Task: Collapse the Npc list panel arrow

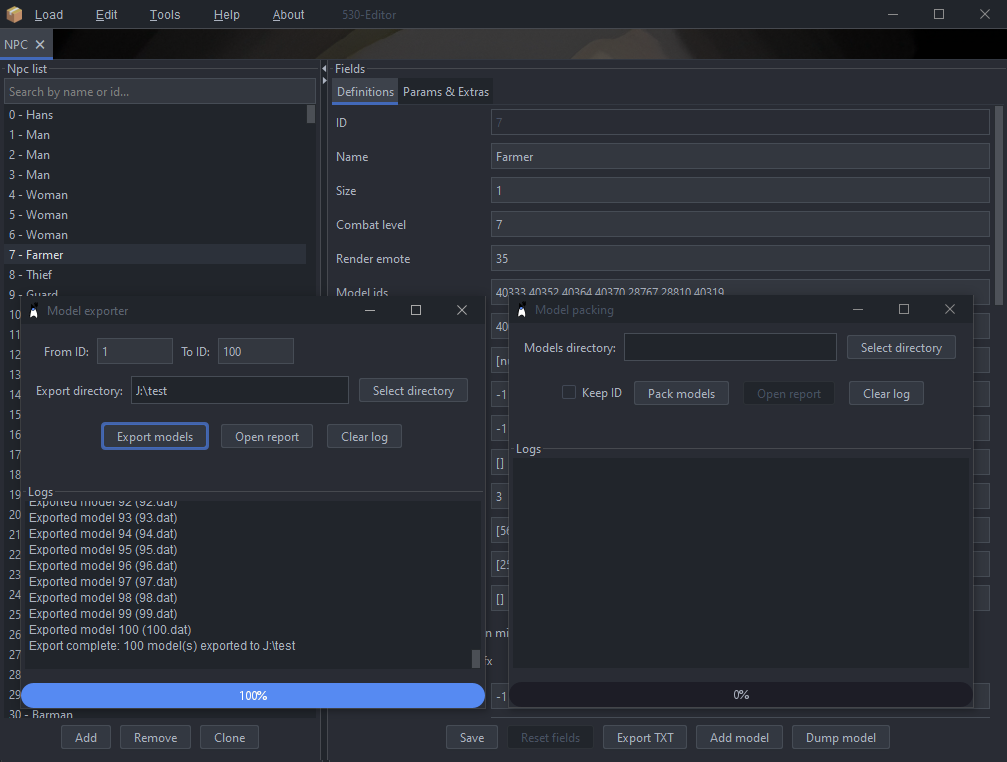Action: (x=324, y=69)
